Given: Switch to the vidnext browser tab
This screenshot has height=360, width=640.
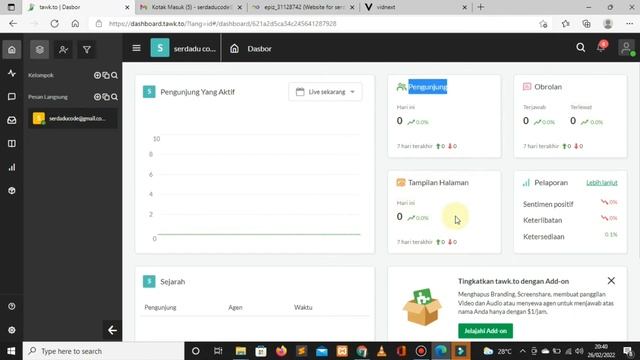Looking at the screenshot, I should coord(416,7).
